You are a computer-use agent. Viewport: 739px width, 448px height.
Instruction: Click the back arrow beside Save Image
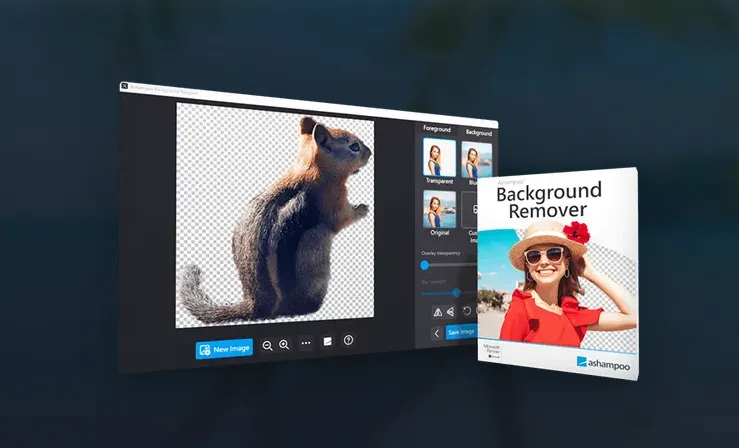pyautogui.click(x=436, y=333)
